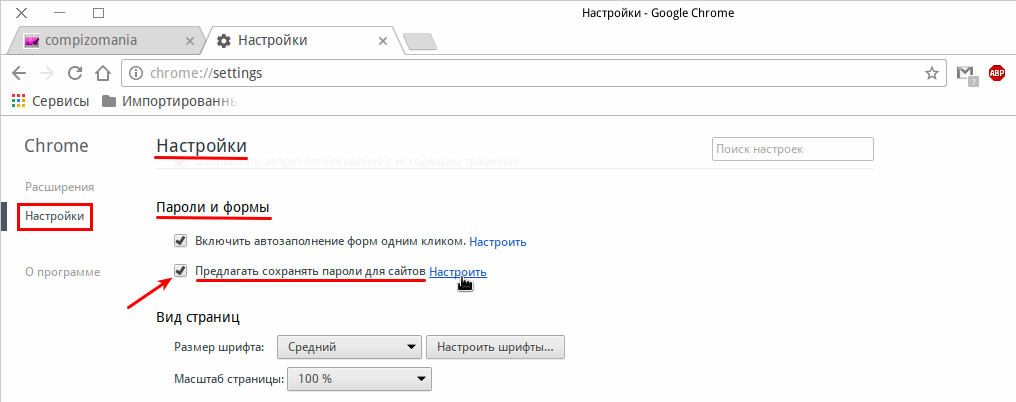Close the compizomania tab
Viewport: 1016px width, 402px height.
click(190, 41)
